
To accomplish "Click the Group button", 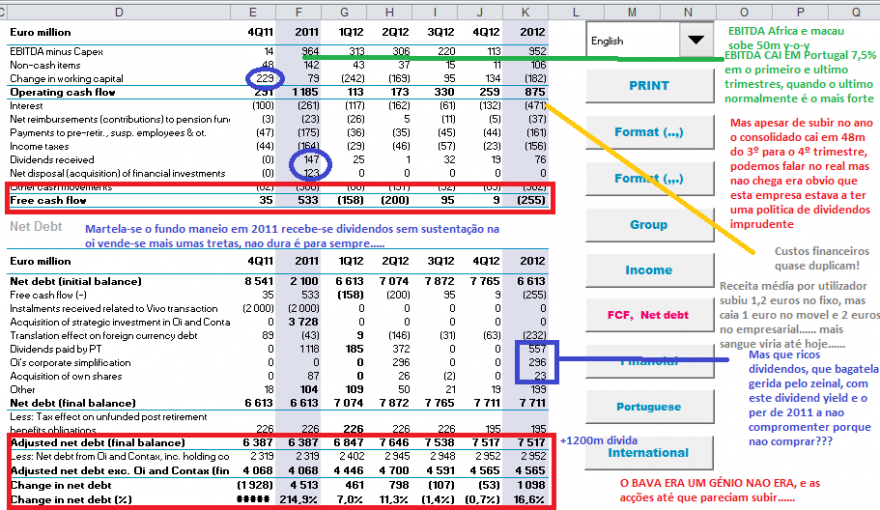I will point(649,224).
